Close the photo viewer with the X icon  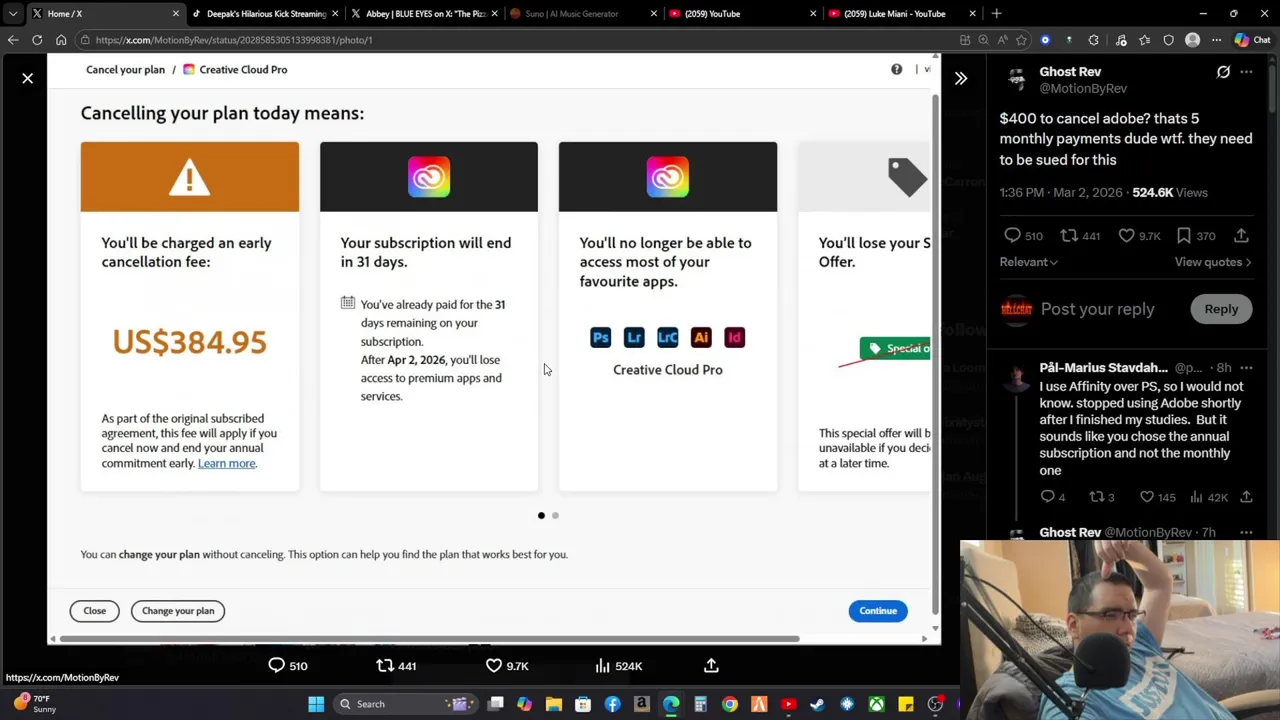tap(28, 78)
